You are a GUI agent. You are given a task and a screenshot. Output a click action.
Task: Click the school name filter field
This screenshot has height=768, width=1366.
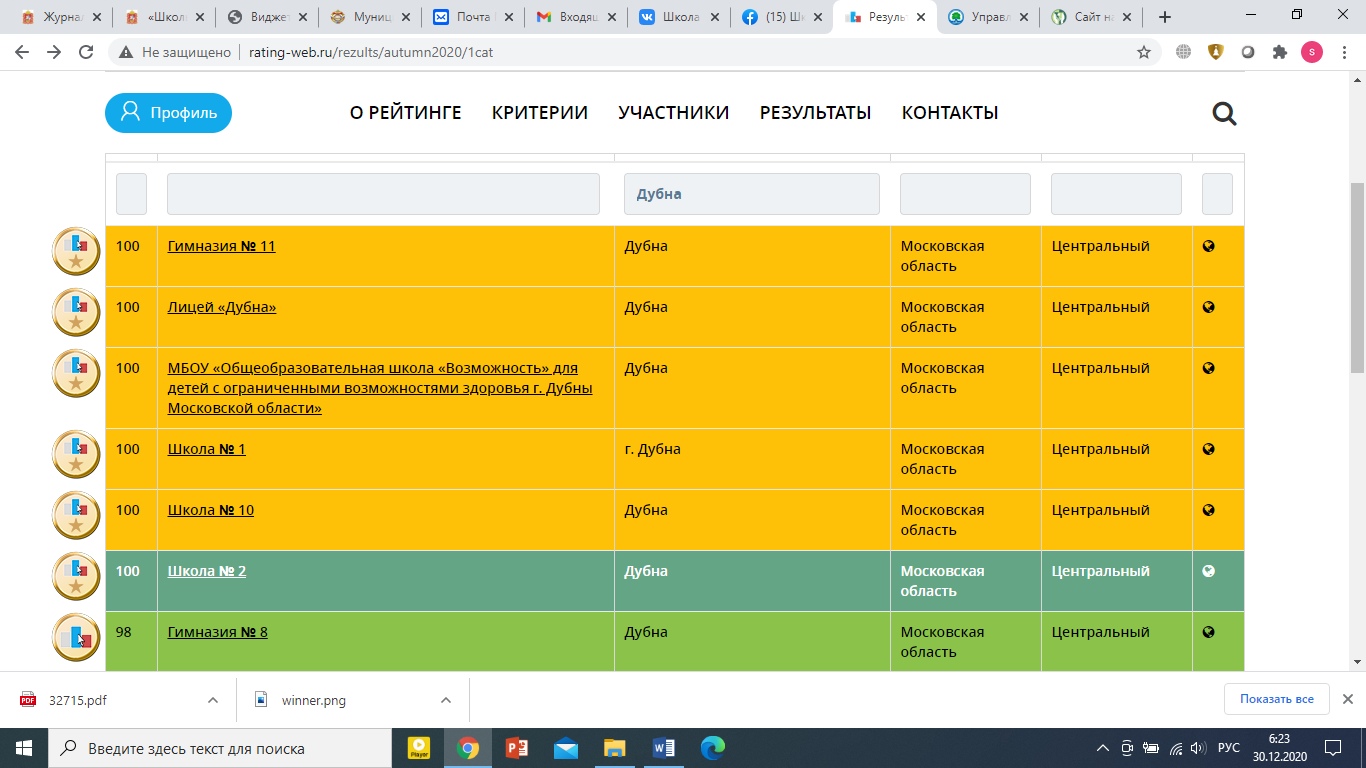tap(383, 194)
